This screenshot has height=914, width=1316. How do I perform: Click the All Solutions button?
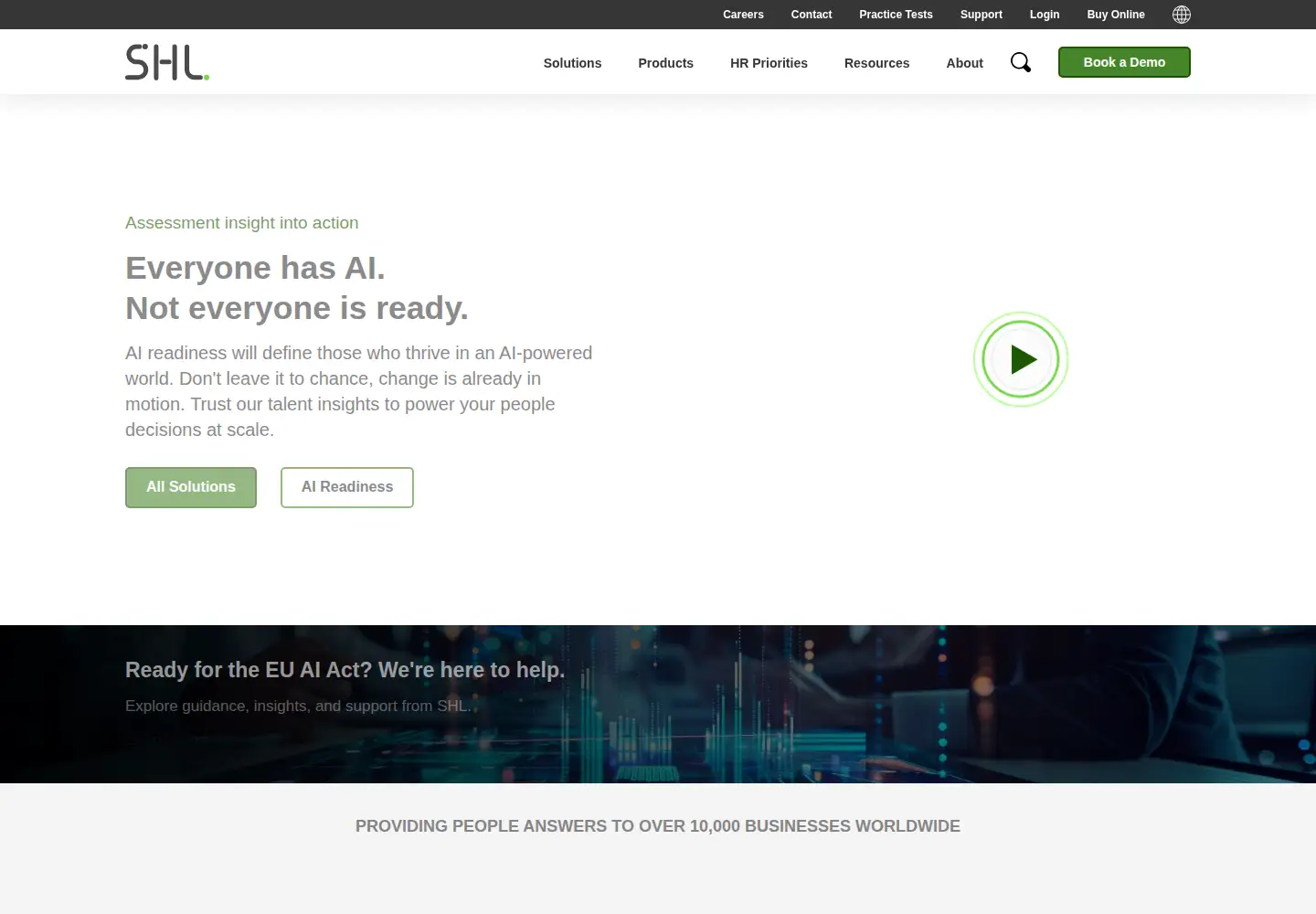(x=191, y=487)
